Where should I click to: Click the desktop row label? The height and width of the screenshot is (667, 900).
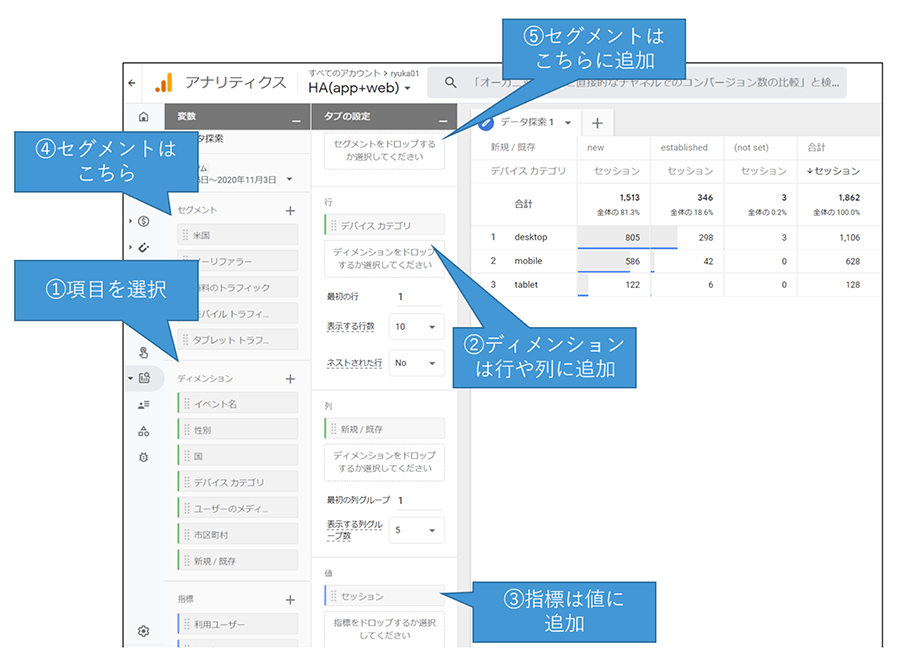pyautogui.click(x=530, y=237)
